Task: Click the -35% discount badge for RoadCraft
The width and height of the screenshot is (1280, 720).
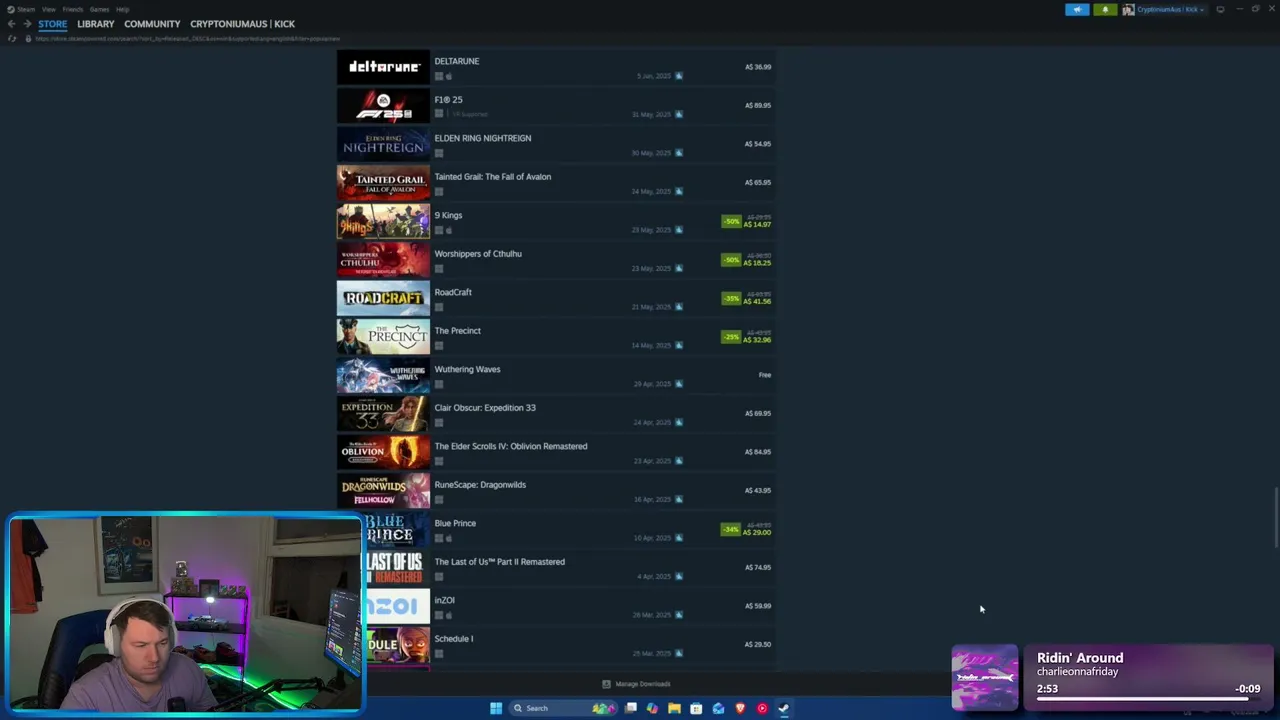Action: [732, 298]
